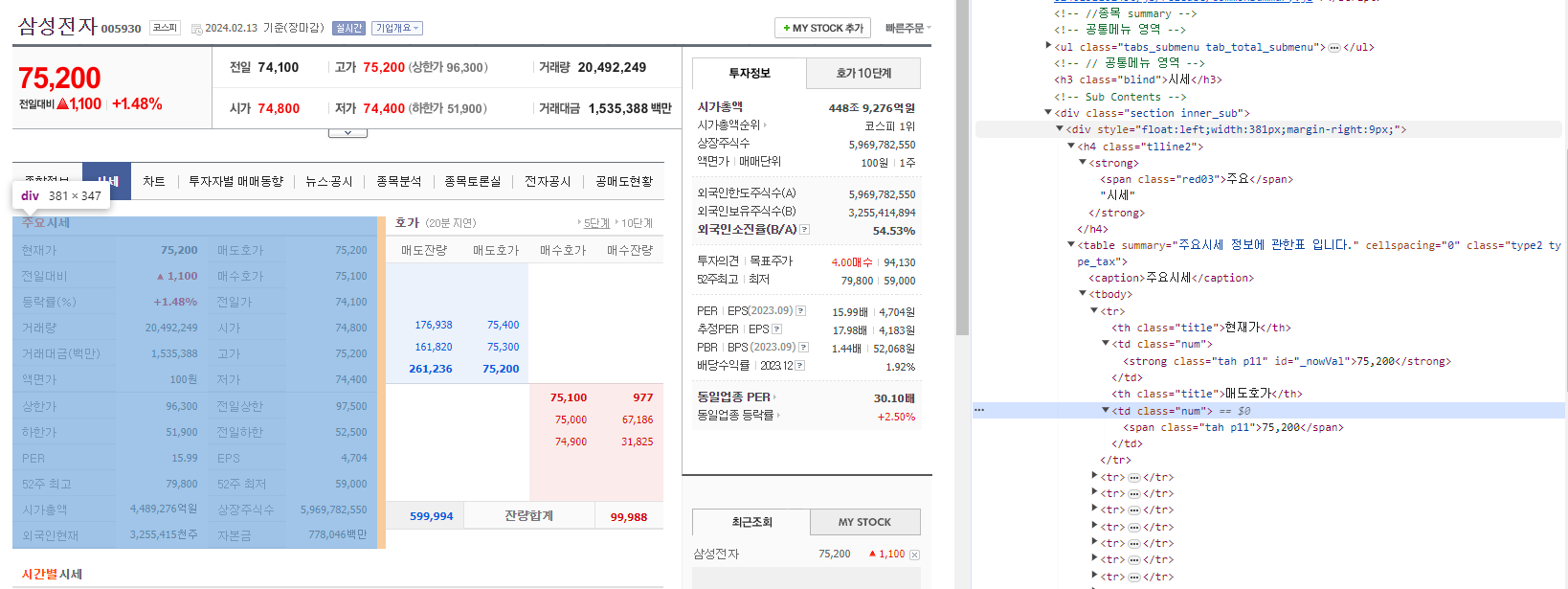Viewport: 1568px width, 589px height.
Task: Open the 뉴스·공시 tab
Action: (329, 181)
